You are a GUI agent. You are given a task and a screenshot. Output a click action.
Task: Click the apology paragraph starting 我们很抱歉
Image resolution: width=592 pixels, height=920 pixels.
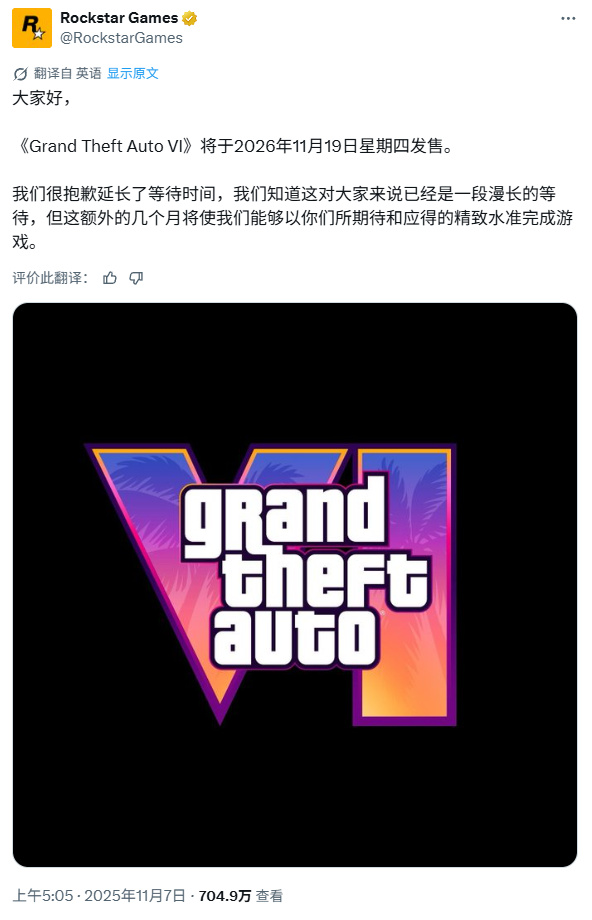[x=293, y=218]
